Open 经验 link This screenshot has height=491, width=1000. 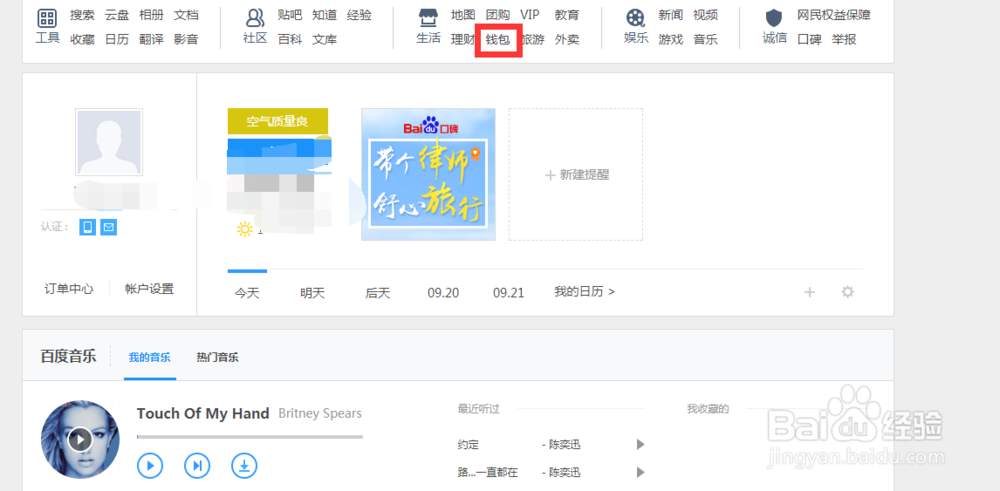359,15
